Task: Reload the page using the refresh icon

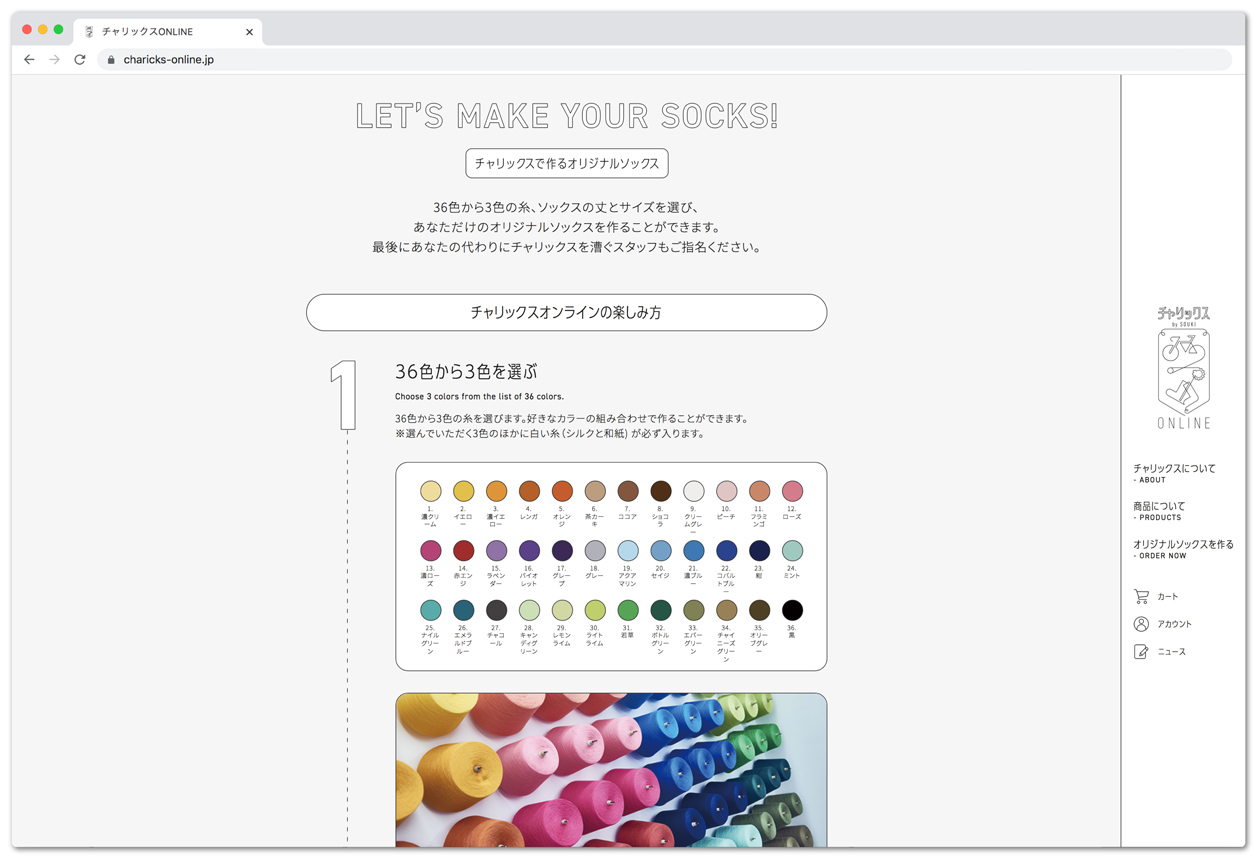Action: point(80,60)
